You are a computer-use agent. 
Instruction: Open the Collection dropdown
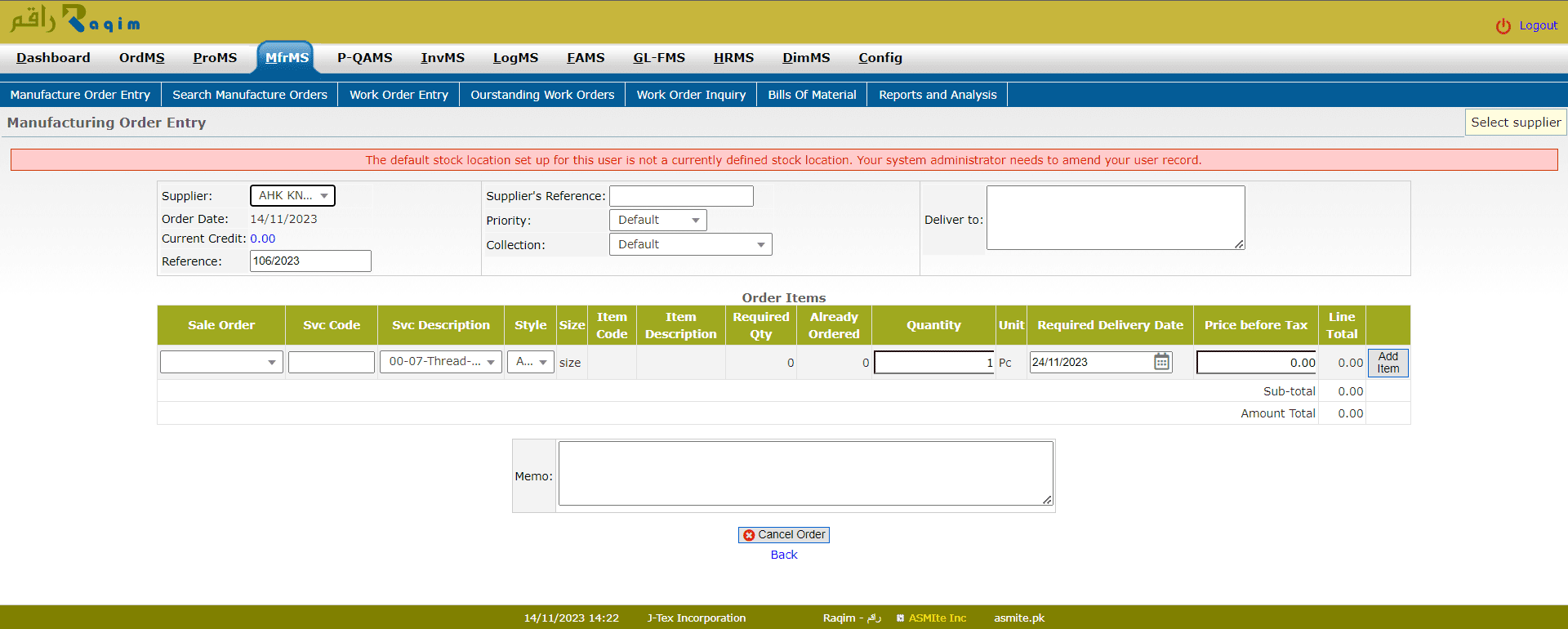(x=690, y=244)
